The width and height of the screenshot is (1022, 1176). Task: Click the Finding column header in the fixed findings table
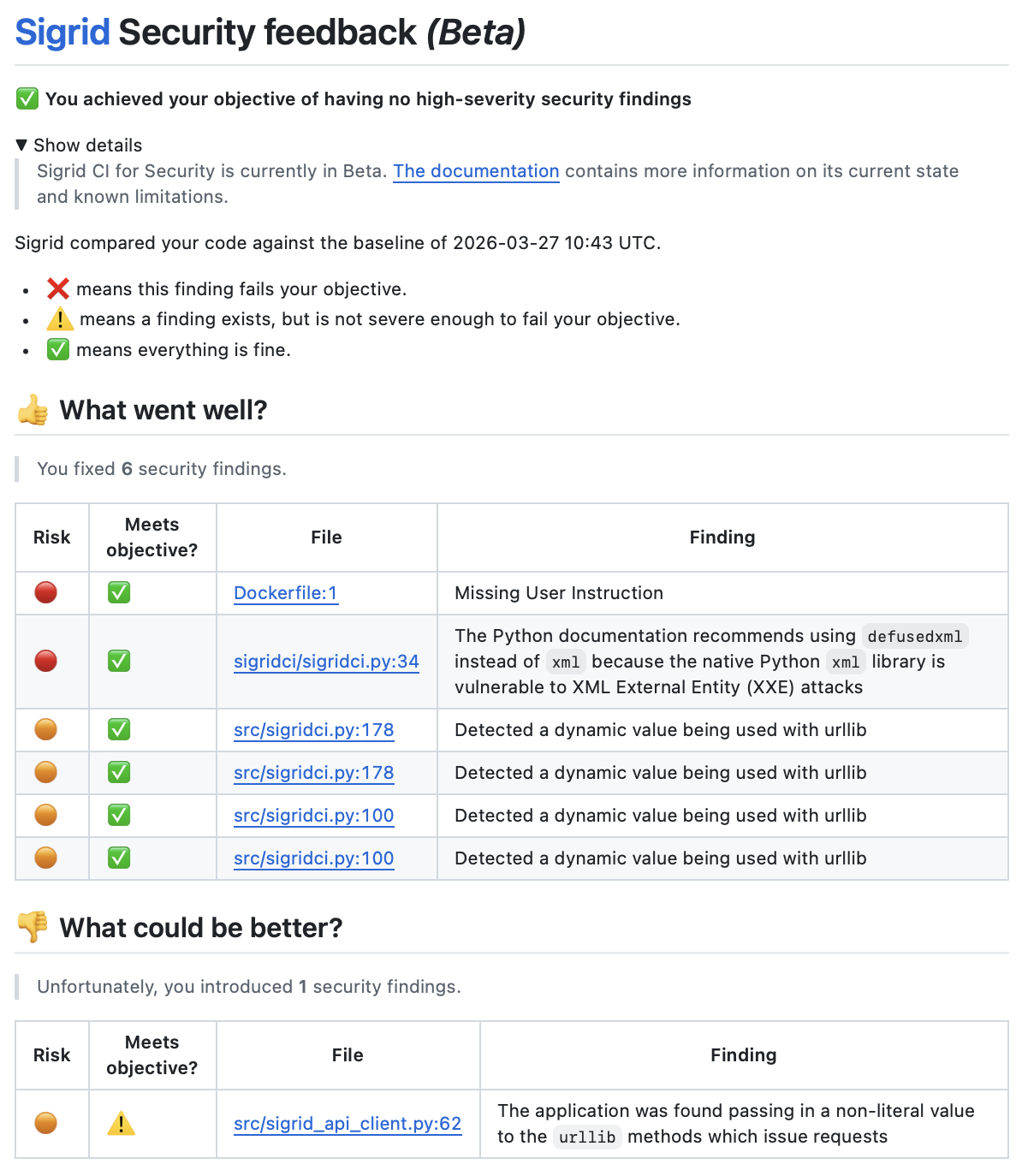[722, 538]
